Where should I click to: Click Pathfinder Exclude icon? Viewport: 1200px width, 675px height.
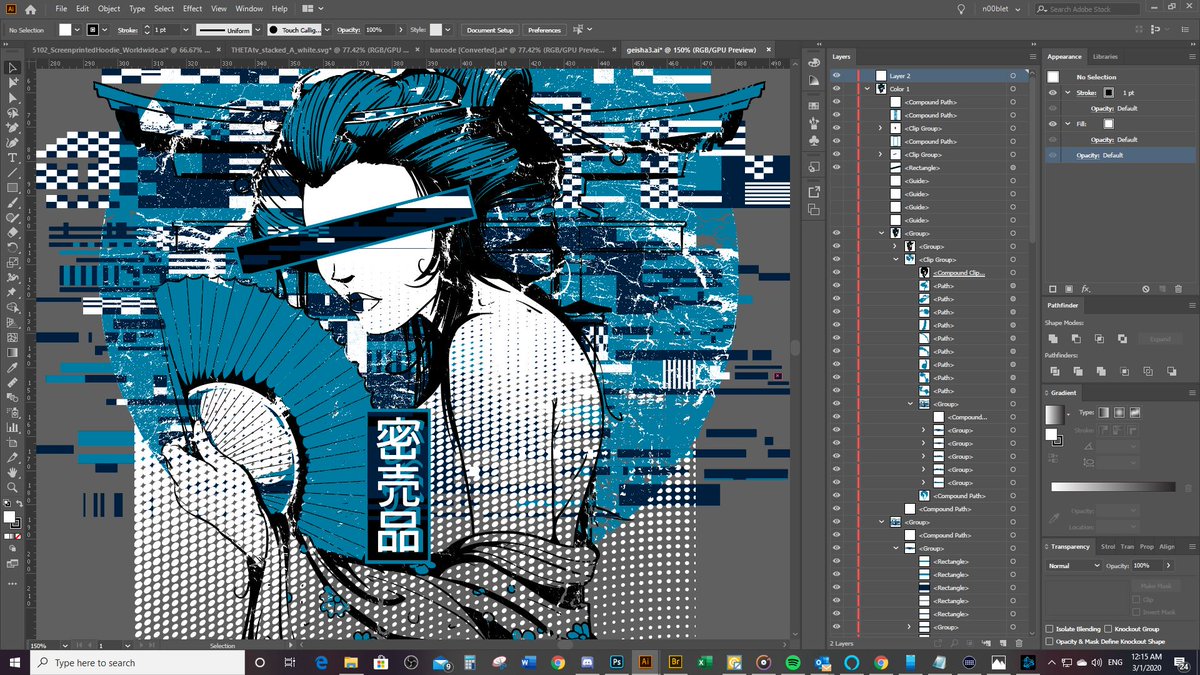1122,339
